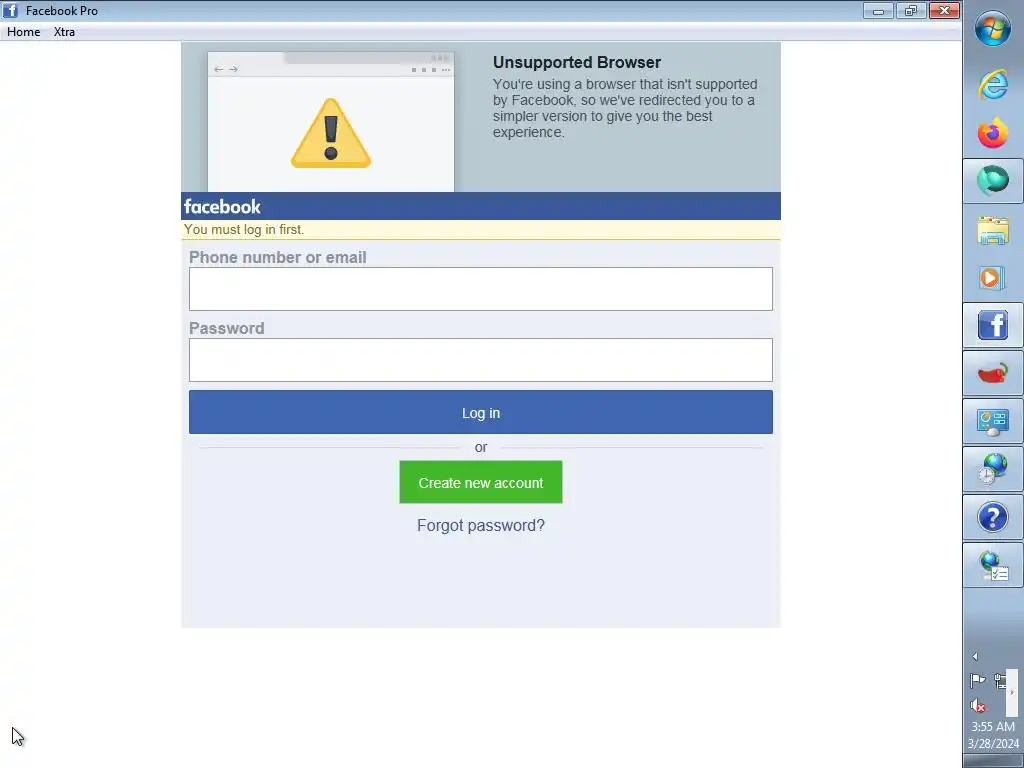The image size is (1024, 768).
Task: Click the Show desktop strip
Action: click(x=993, y=761)
